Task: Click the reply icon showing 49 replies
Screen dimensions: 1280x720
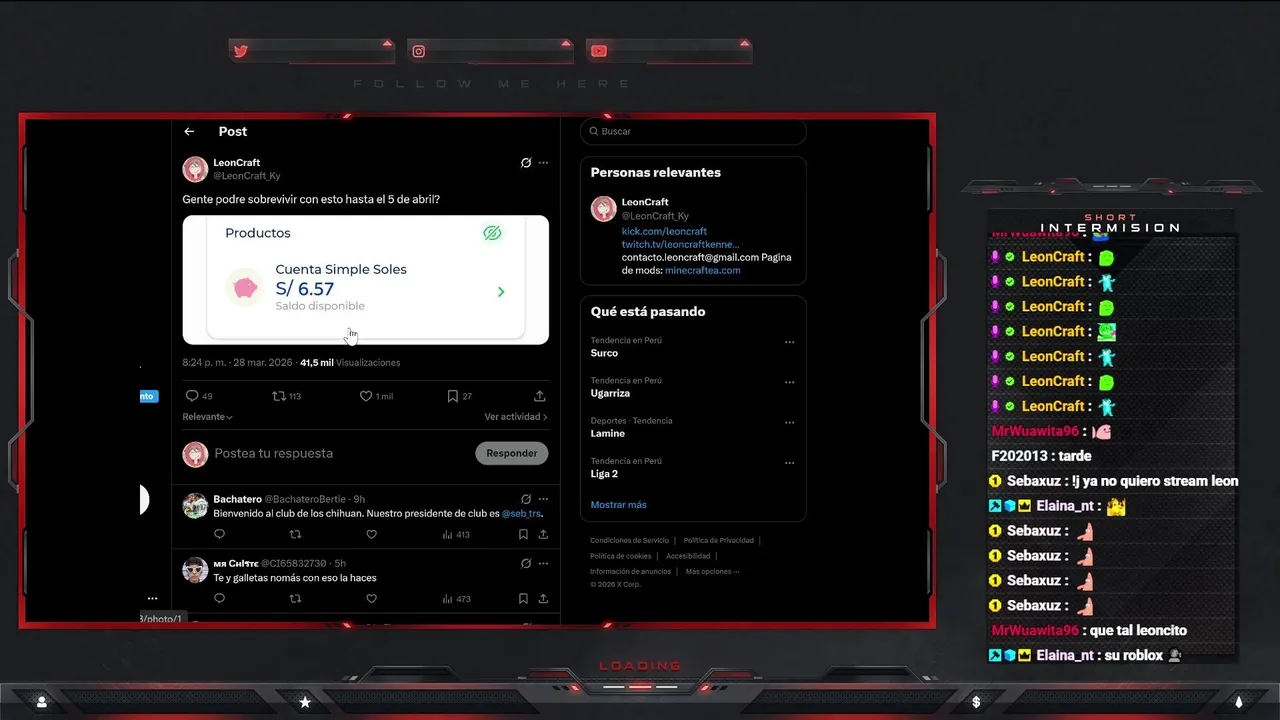Action: click(x=192, y=396)
